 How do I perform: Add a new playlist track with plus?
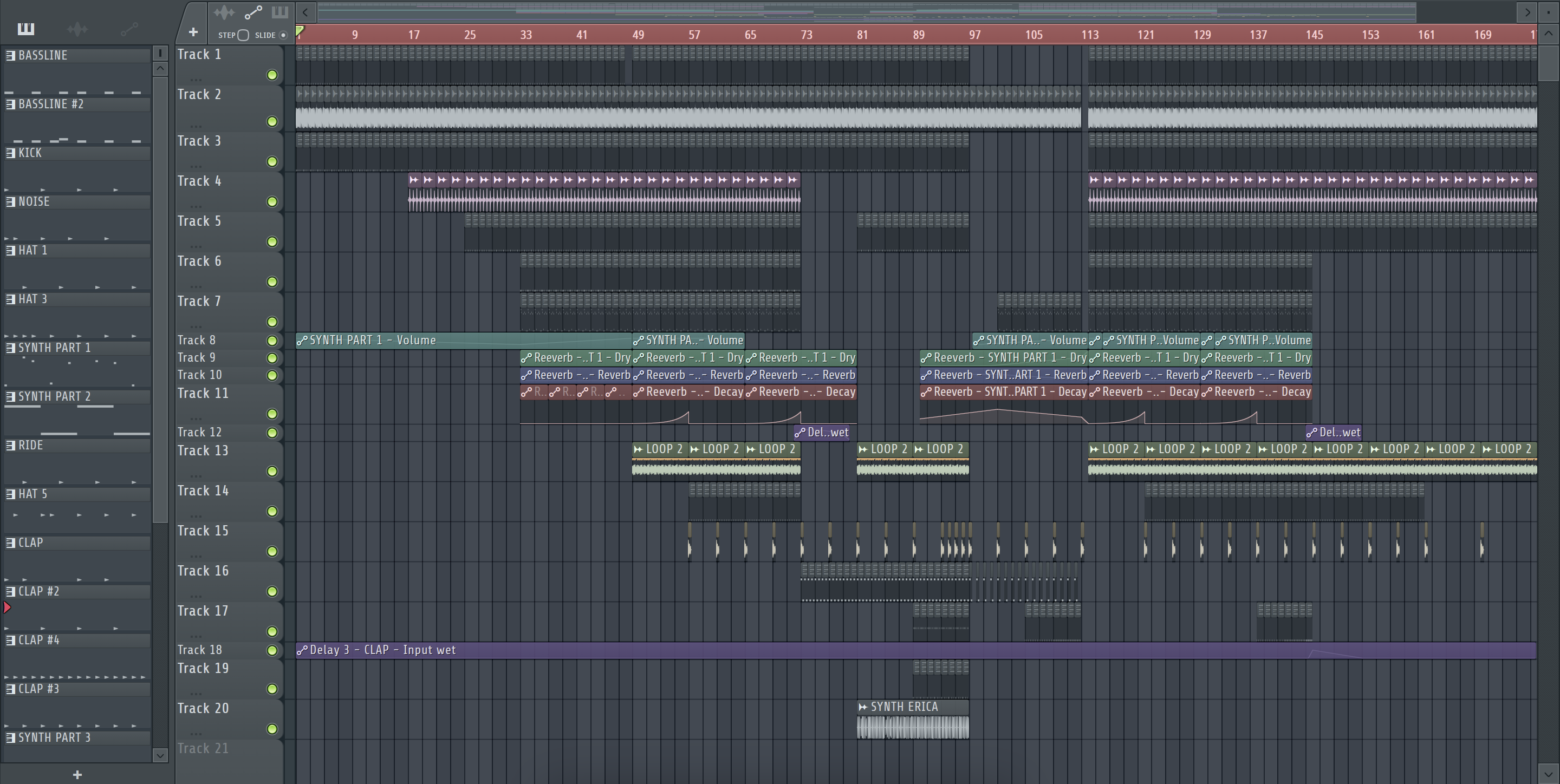pos(193,32)
